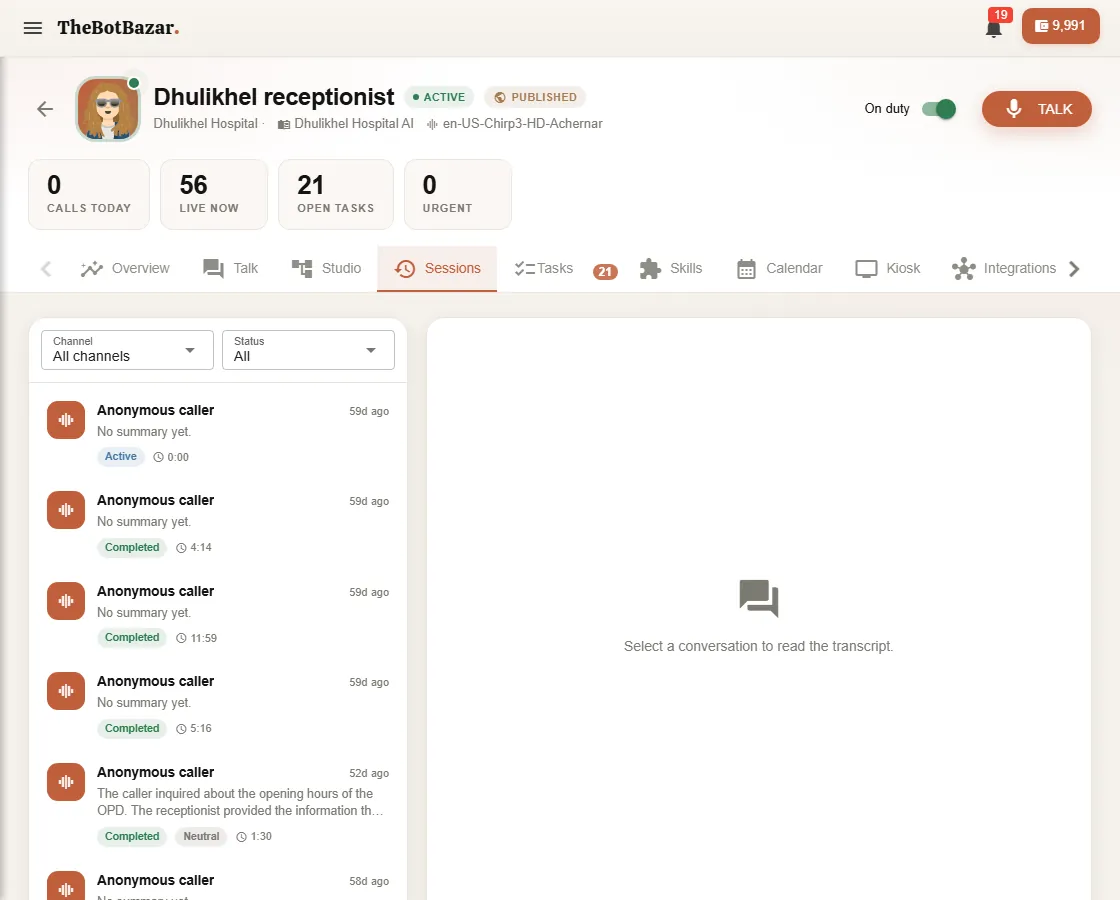Open the Studio tab
1120x900 pixels.
coord(326,269)
